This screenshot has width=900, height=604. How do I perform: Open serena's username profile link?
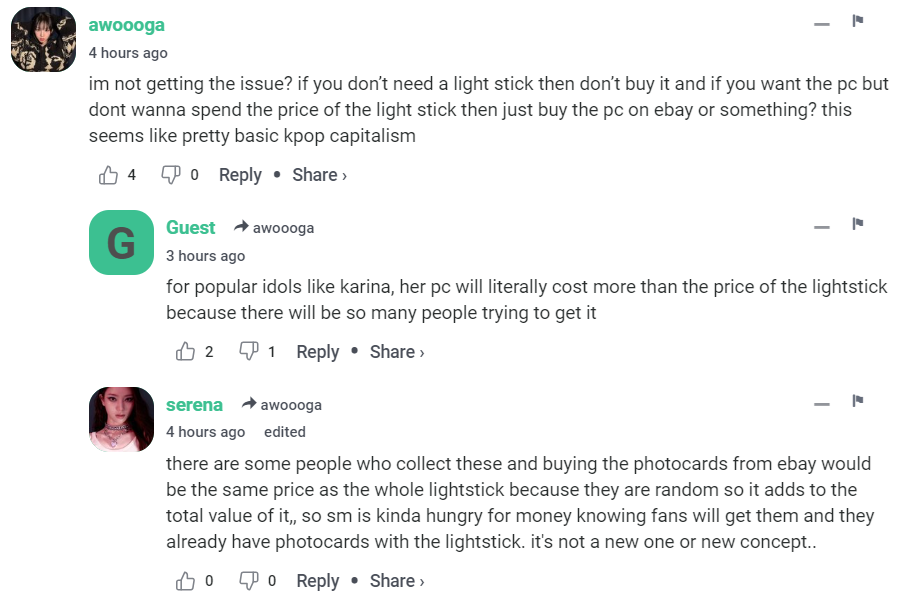(x=194, y=405)
